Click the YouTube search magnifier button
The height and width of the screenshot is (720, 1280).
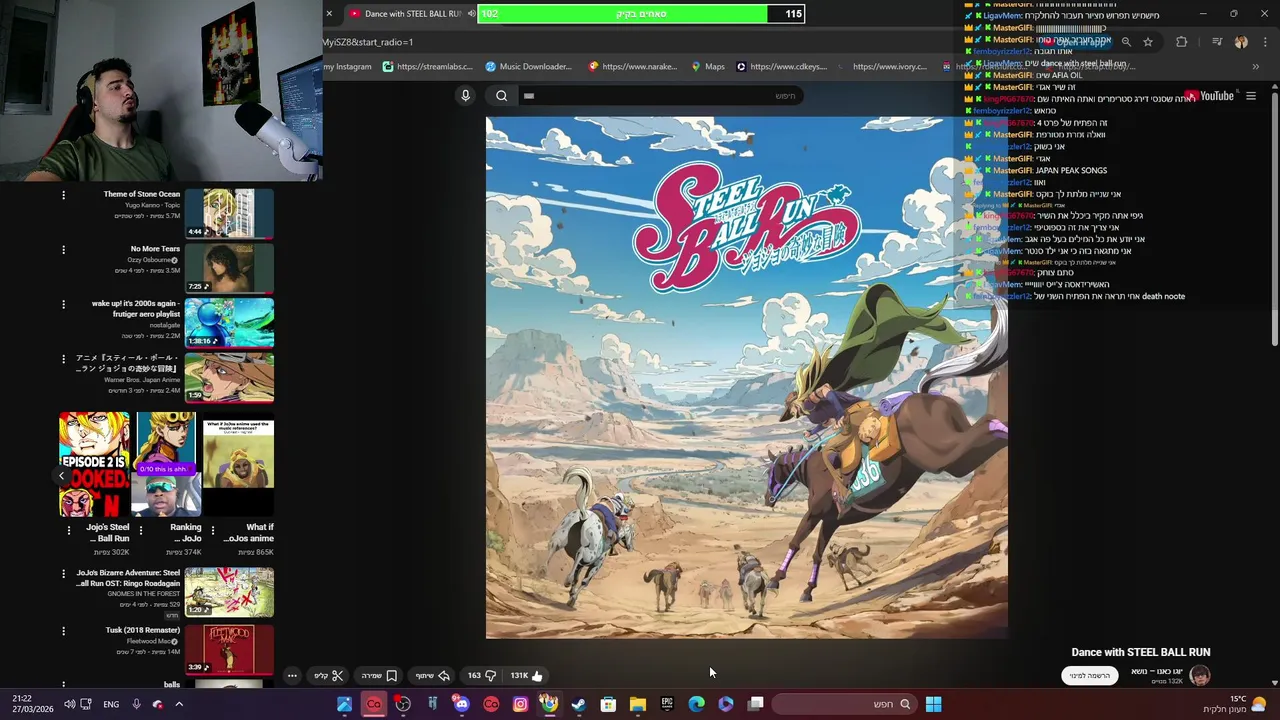(502, 96)
